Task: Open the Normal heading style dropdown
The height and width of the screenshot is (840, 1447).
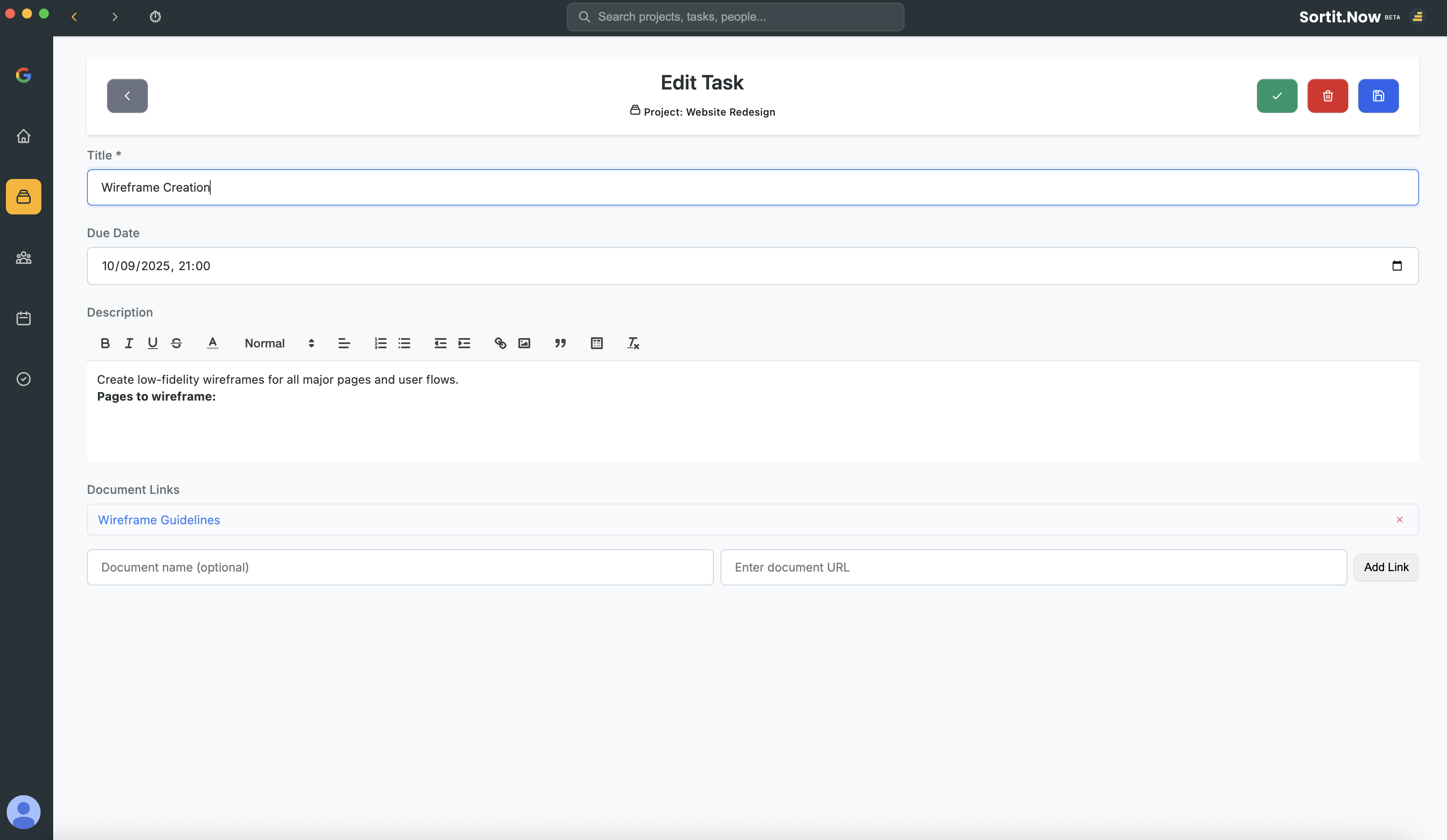Action: (x=279, y=343)
